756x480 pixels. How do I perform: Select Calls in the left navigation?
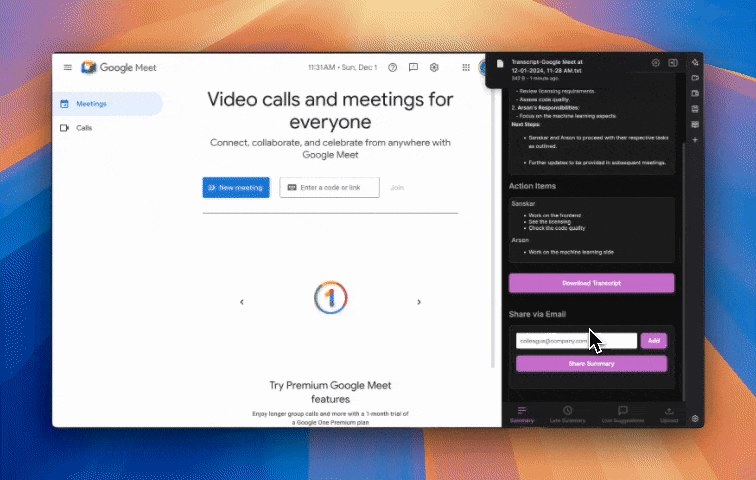coord(84,128)
